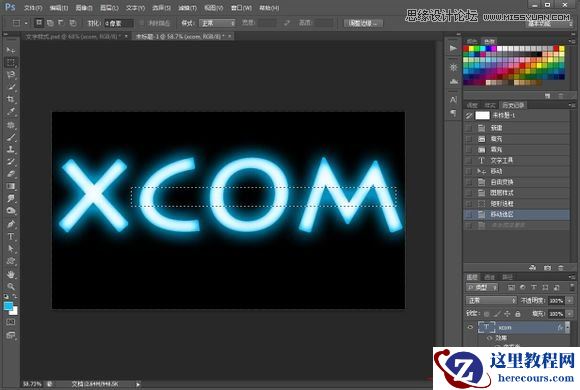Screen dimensions: 580x390
Task: Select the Pen tool
Action: 10,224
